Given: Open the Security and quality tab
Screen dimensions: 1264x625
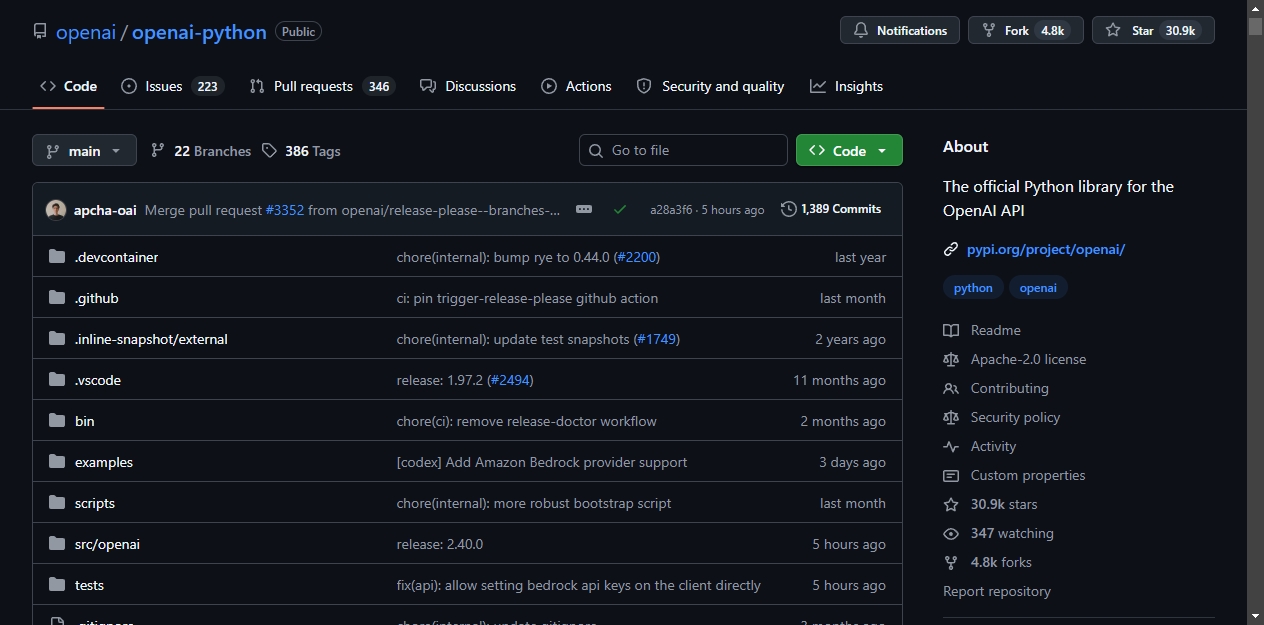Looking at the screenshot, I should point(710,86).
